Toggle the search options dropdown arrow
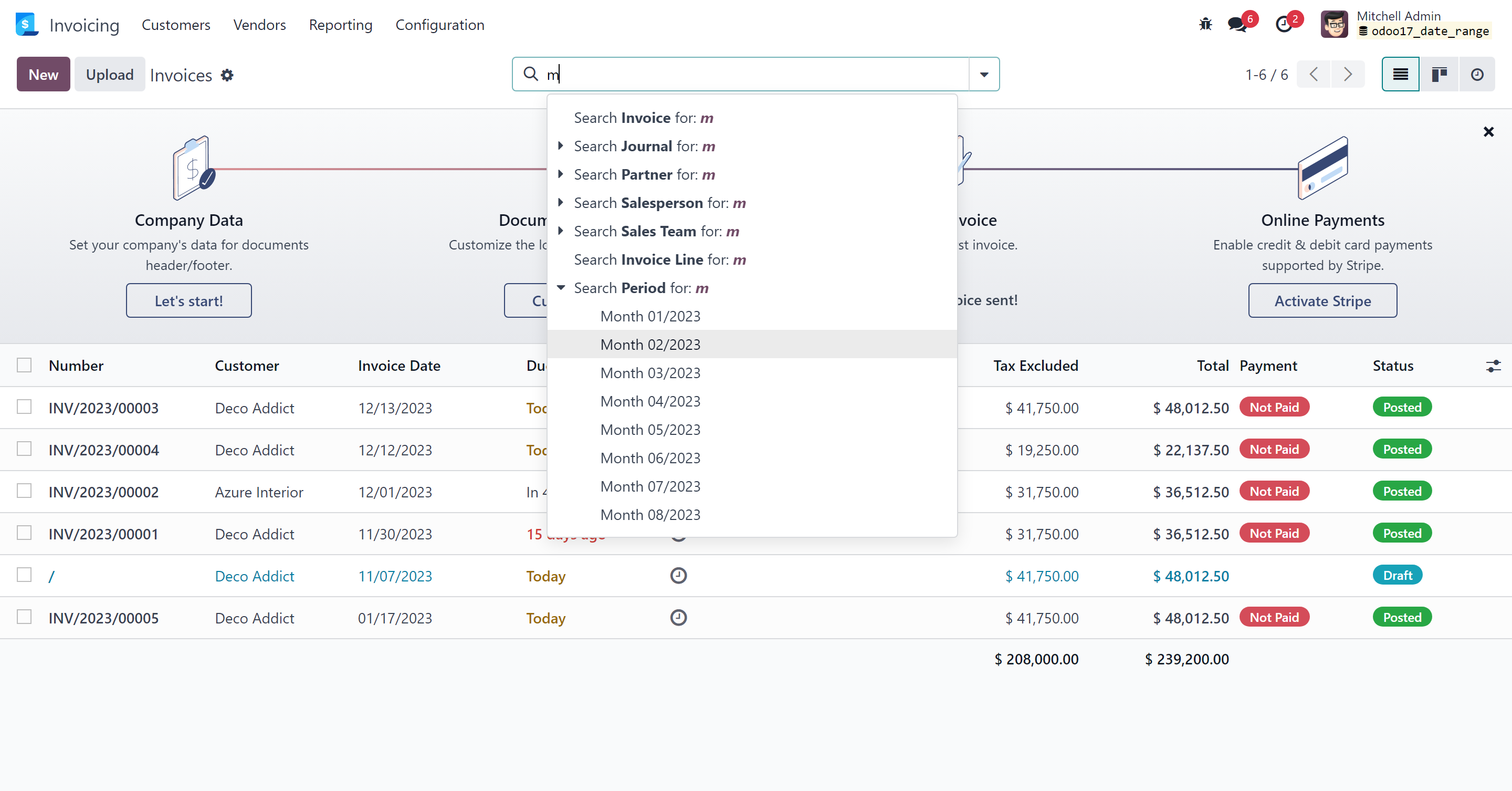The width and height of the screenshot is (1512, 791). coord(984,75)
